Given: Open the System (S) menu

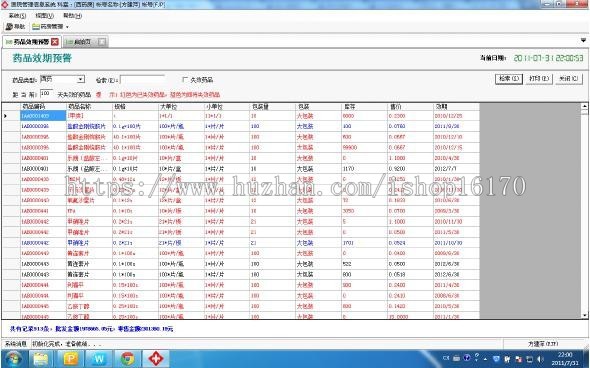Looking at the screenshot, I should click(x=17, y=16).
